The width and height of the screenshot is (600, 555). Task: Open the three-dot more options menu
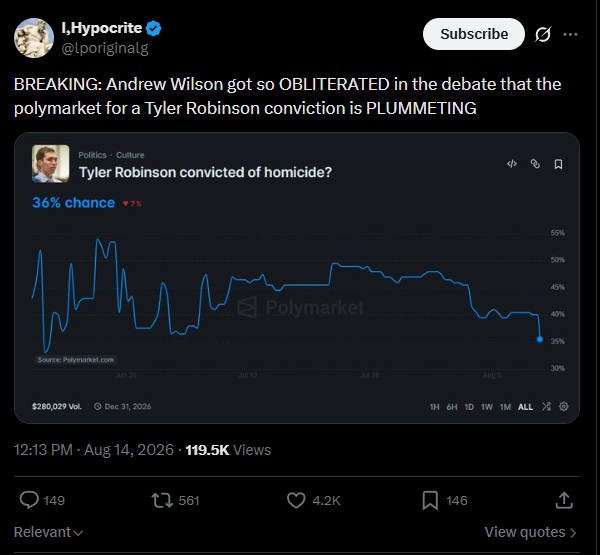coord(570,34)
